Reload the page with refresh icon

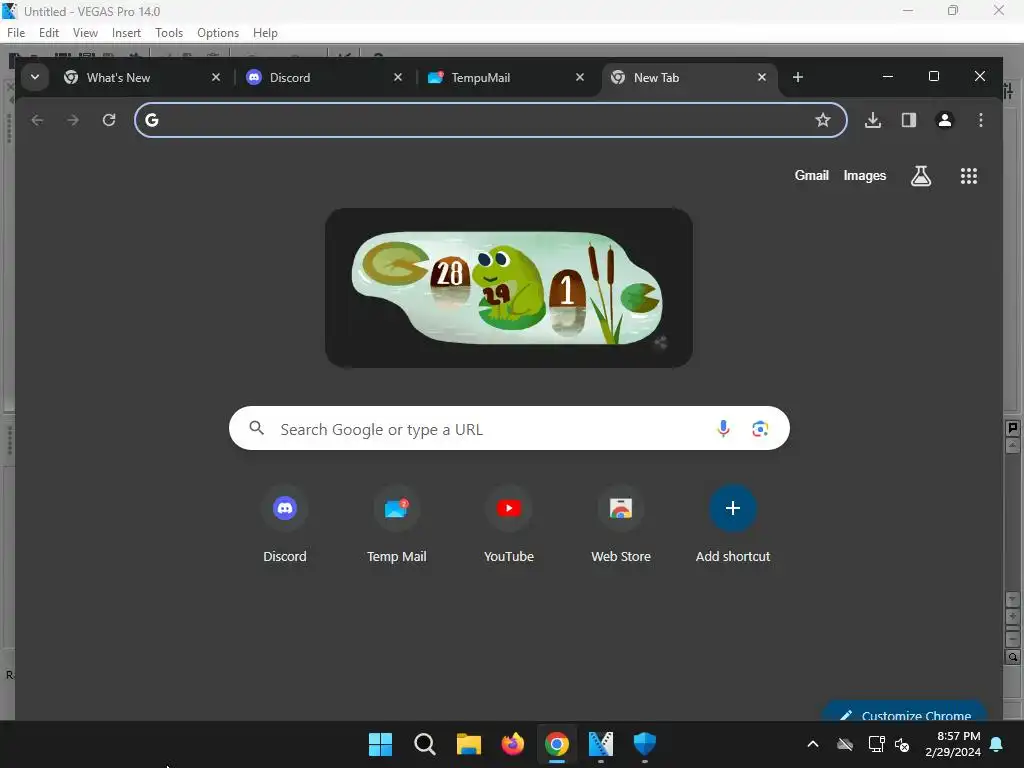[x=109, y=120]
